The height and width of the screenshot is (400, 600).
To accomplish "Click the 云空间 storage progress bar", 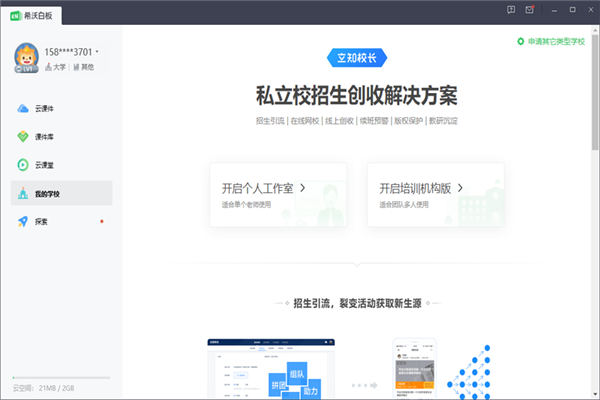I will [x=62, y=378].
